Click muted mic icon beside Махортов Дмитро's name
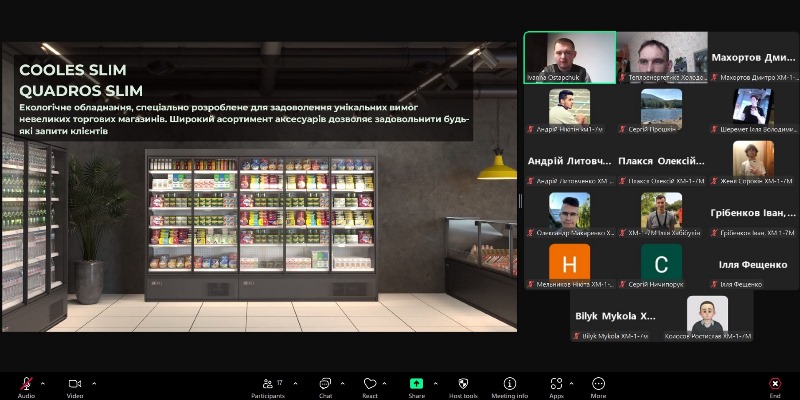800x400 pixels. (715, 78)
